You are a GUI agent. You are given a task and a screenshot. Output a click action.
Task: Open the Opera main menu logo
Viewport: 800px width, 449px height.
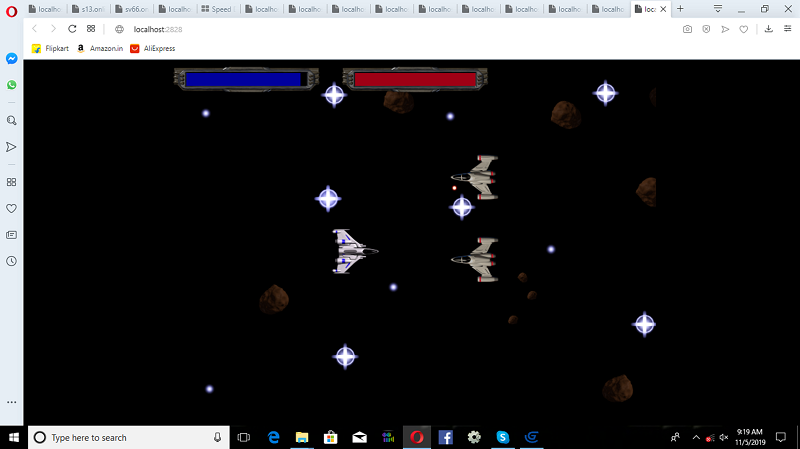click(11, 11)
